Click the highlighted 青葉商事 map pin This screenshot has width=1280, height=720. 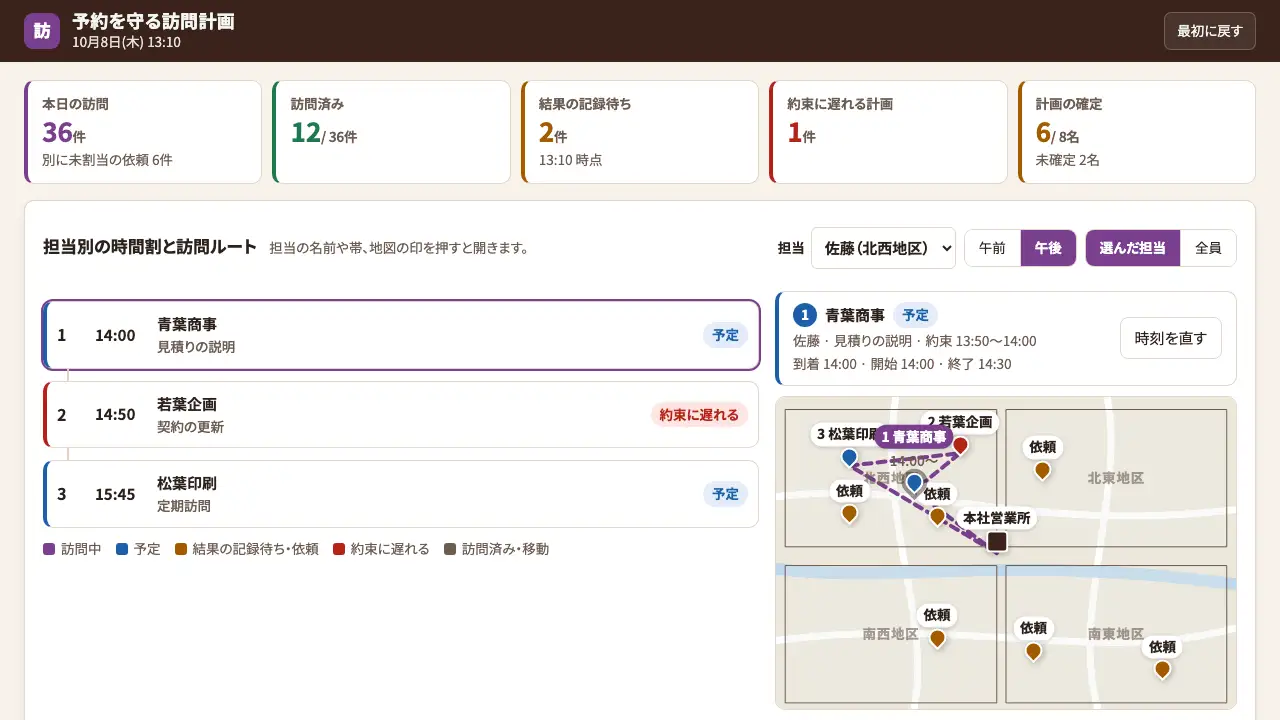click(914, 484)
